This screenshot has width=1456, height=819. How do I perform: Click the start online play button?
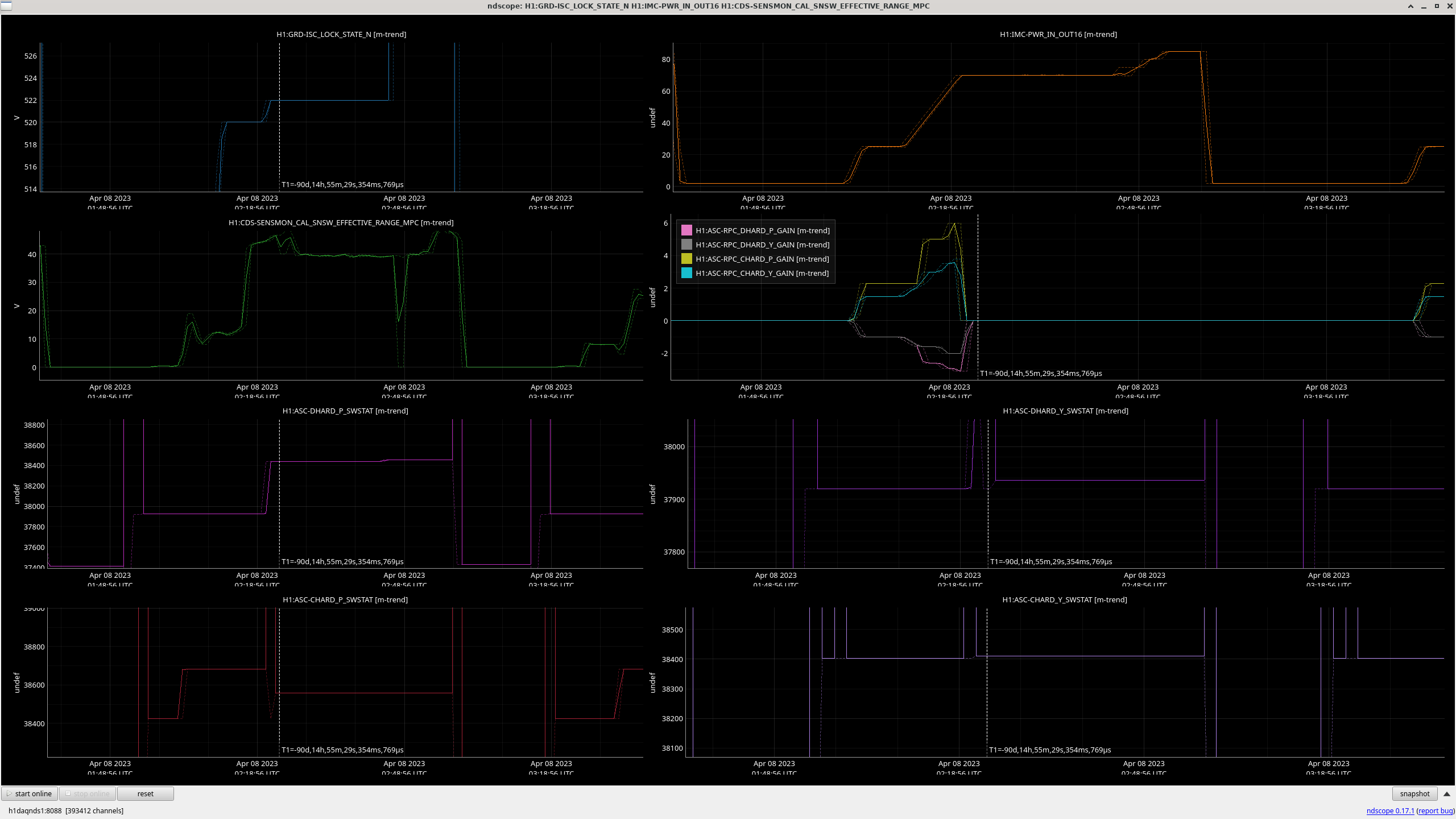coord(29,793)
